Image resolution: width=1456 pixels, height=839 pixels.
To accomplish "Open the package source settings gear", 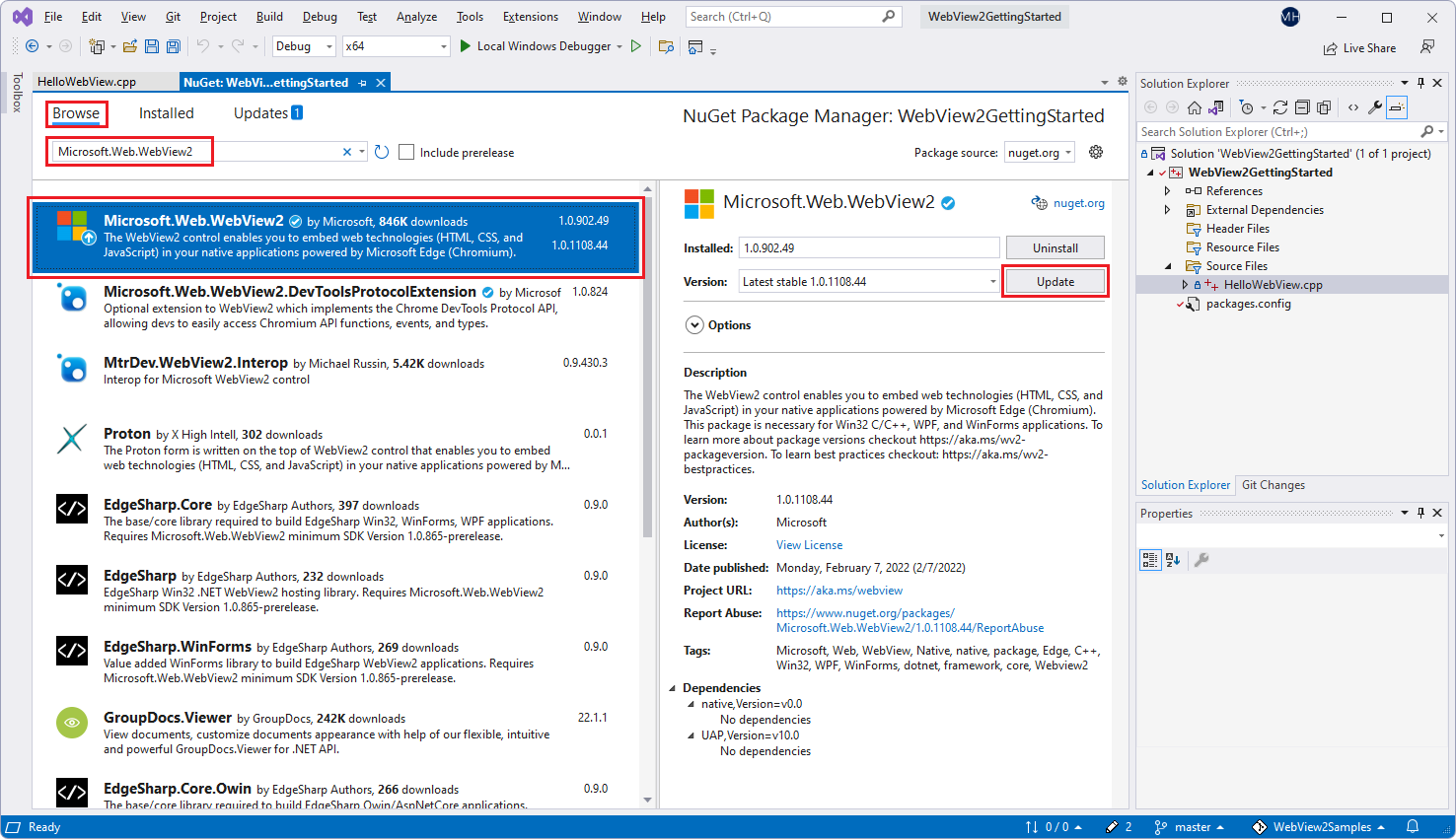I will 1095,152.
